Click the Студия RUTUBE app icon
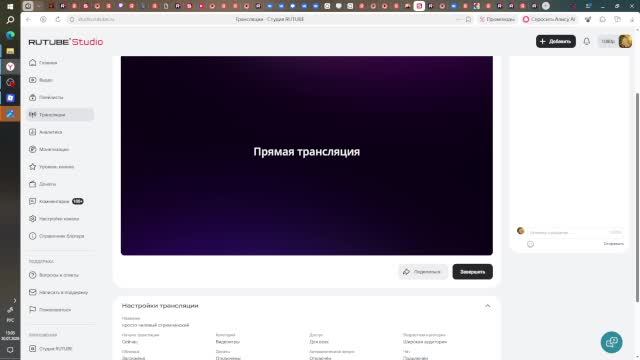The height and width of the screenshot is (360, 640). pos(33,349)
